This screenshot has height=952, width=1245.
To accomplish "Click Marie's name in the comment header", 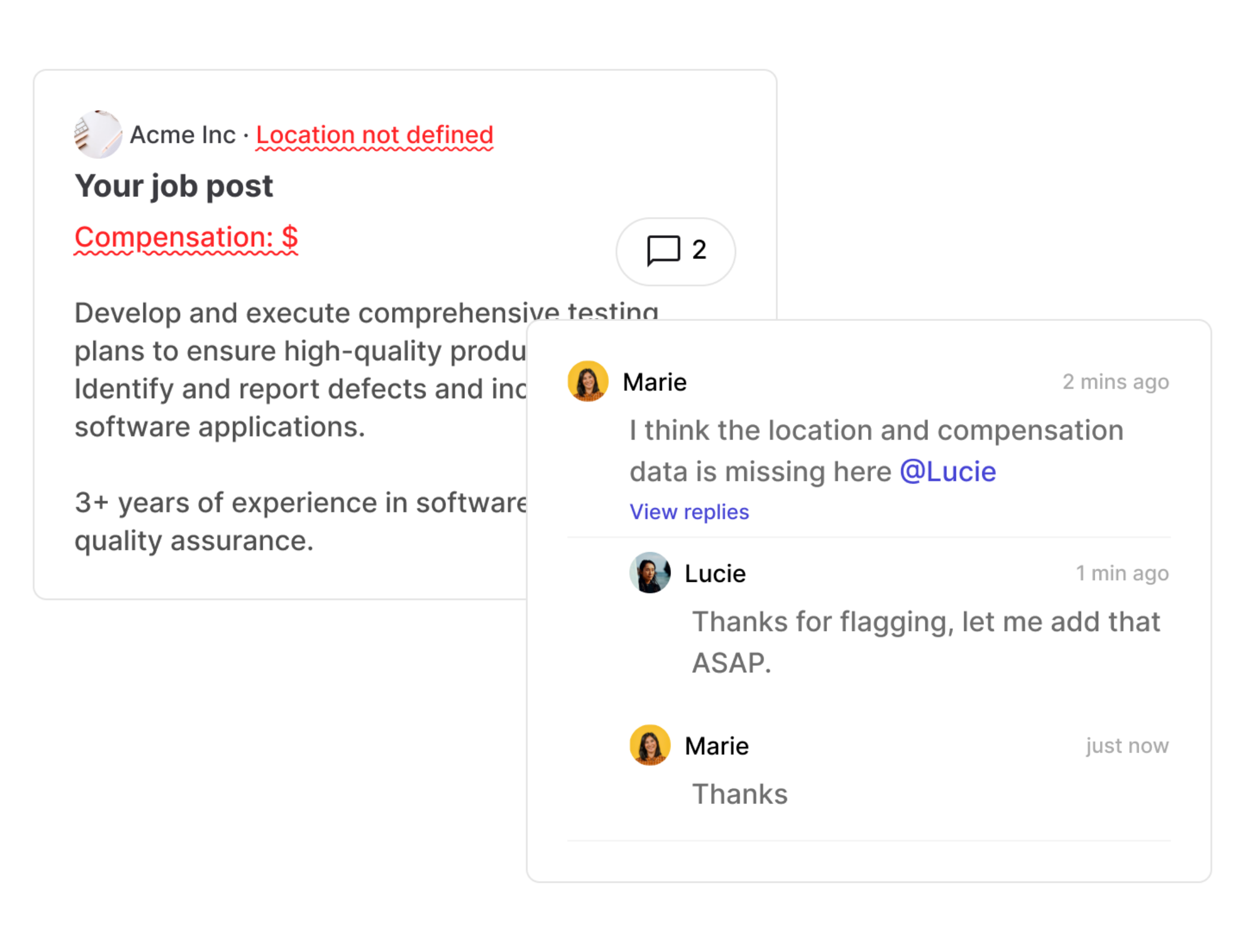I will pyautogui.click(x=654, y=381).
